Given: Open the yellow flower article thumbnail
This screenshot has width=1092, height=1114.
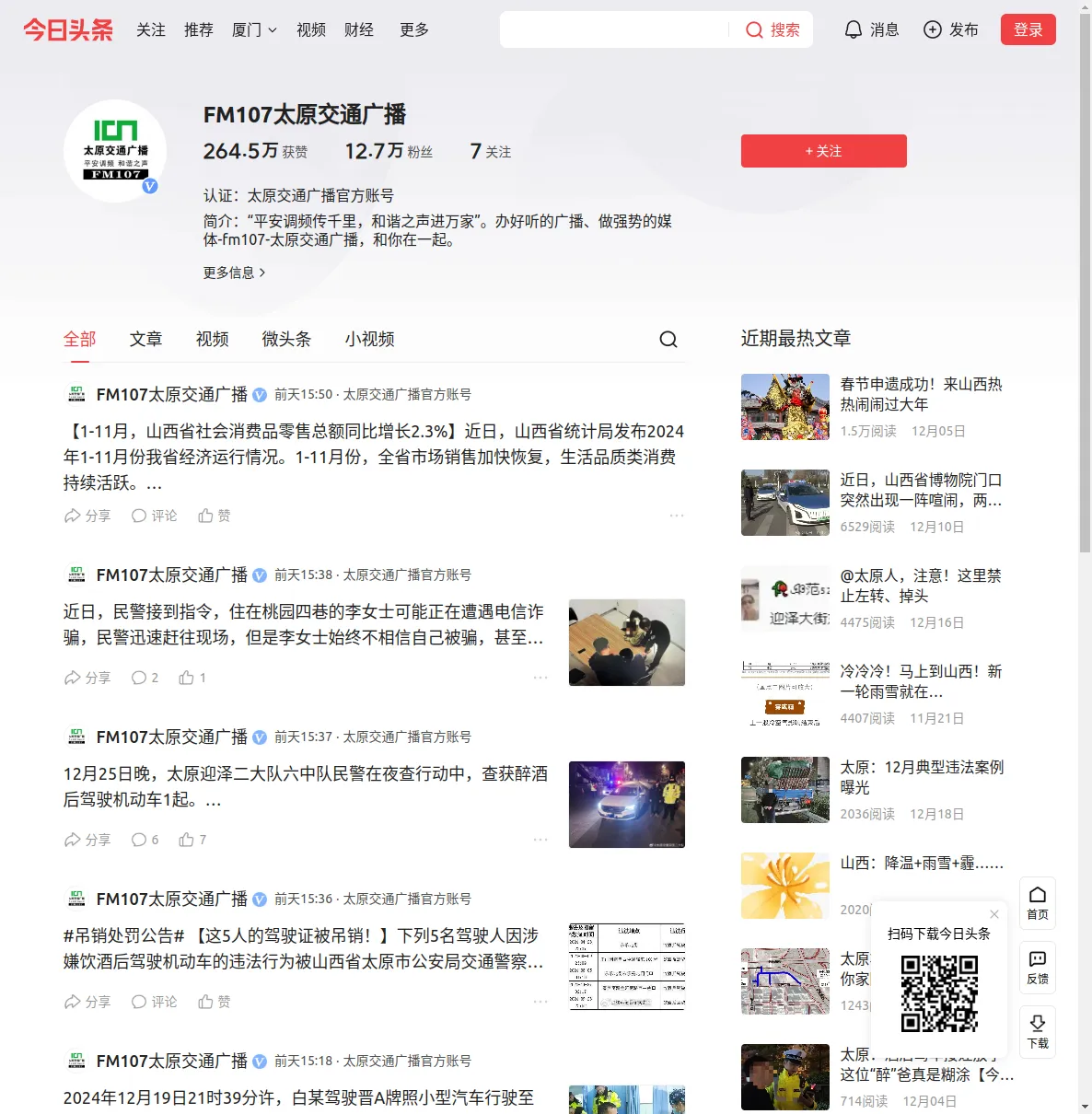Looking at the screenshot, I should (x=785, y=886).
